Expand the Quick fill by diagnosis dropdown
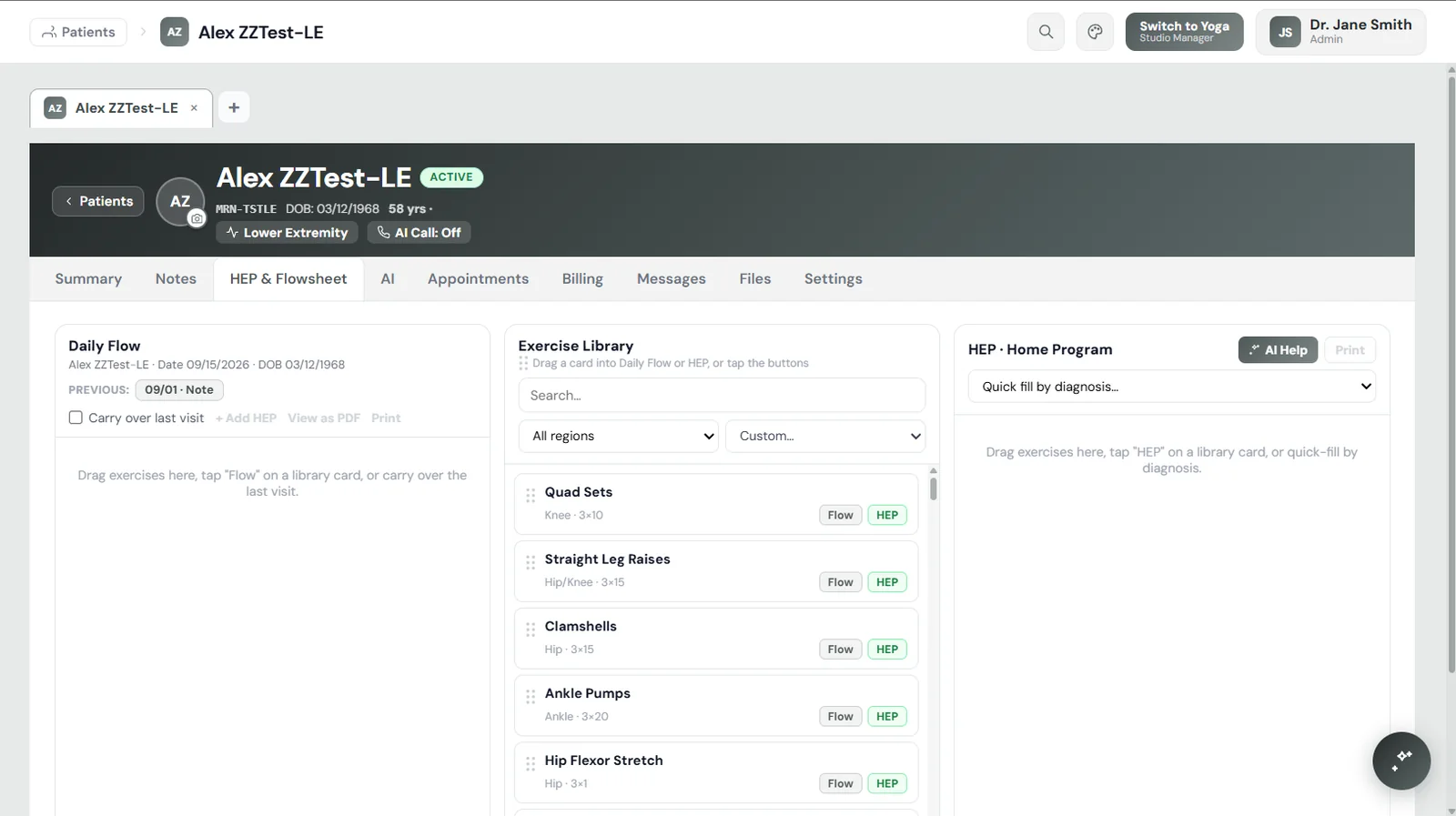This screenshot has width=1456, height=816. click(1172, 387)
